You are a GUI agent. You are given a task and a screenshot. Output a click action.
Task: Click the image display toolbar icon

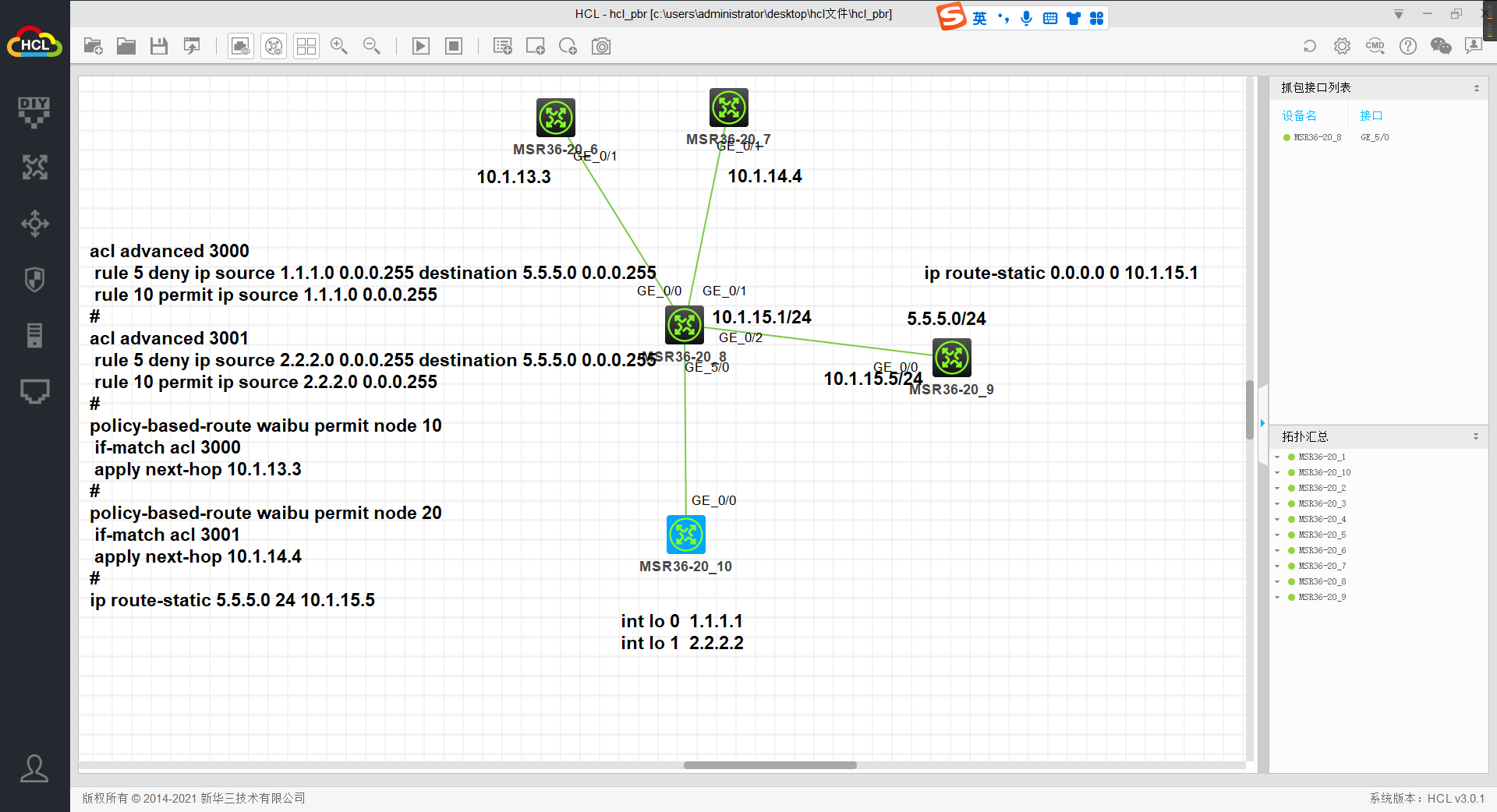(x=241, y=47)
